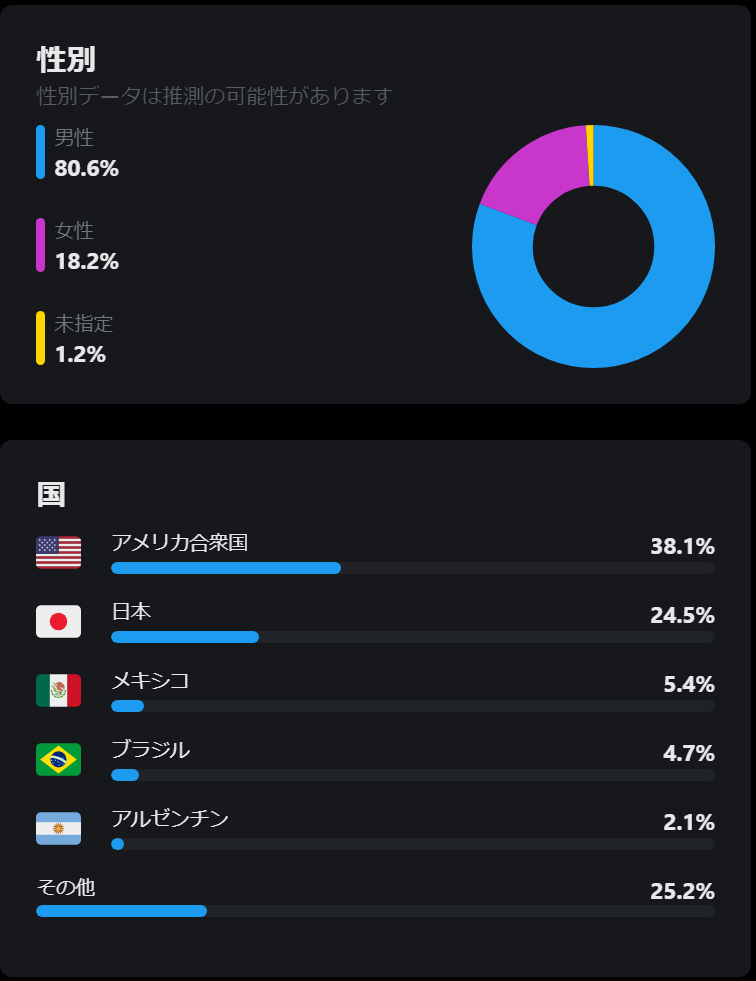
Task: Click the 80.6% male percentage value
Action: pyautogui.click(x=86, y=168)
